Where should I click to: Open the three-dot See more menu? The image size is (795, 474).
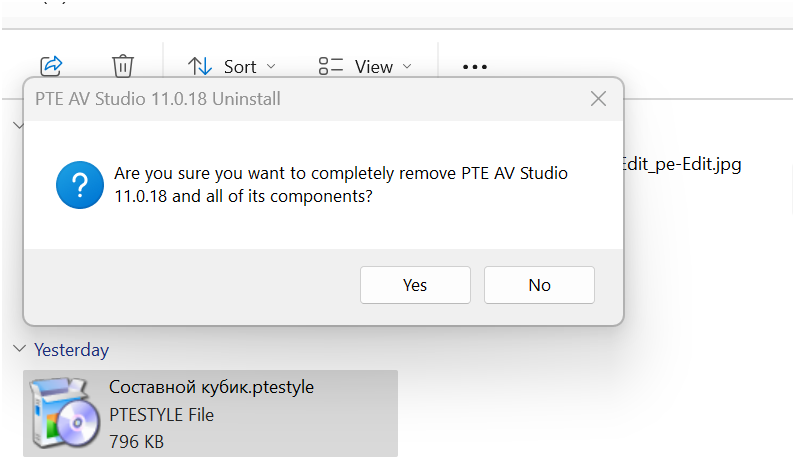pos(475,67)
